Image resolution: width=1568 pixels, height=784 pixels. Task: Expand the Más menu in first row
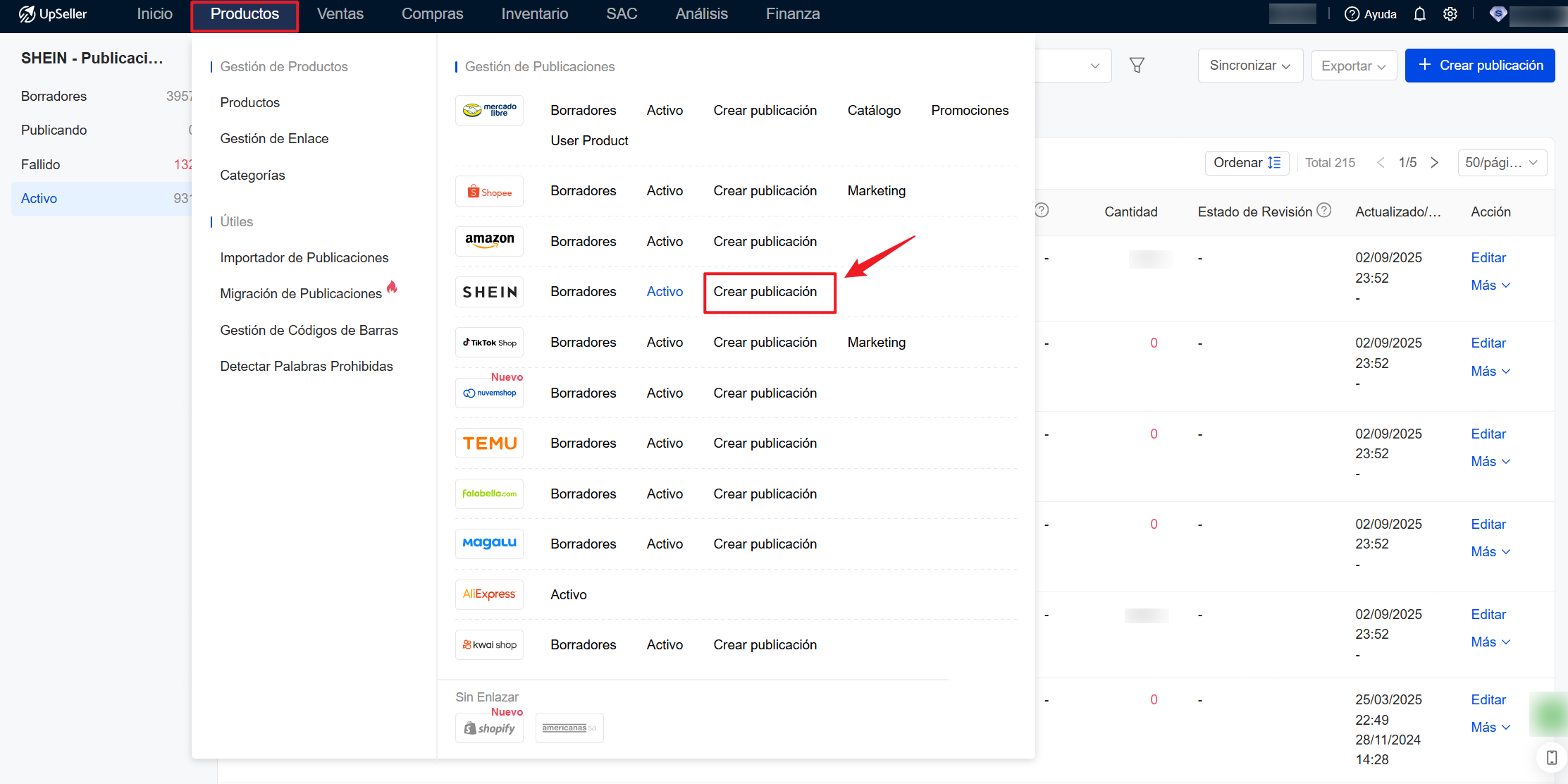[1490, 286]
